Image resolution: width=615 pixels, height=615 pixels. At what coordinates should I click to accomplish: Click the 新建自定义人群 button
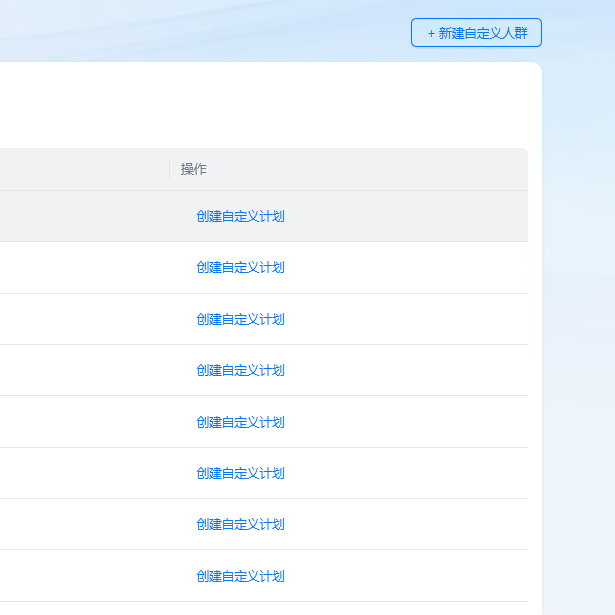point(476,33)
